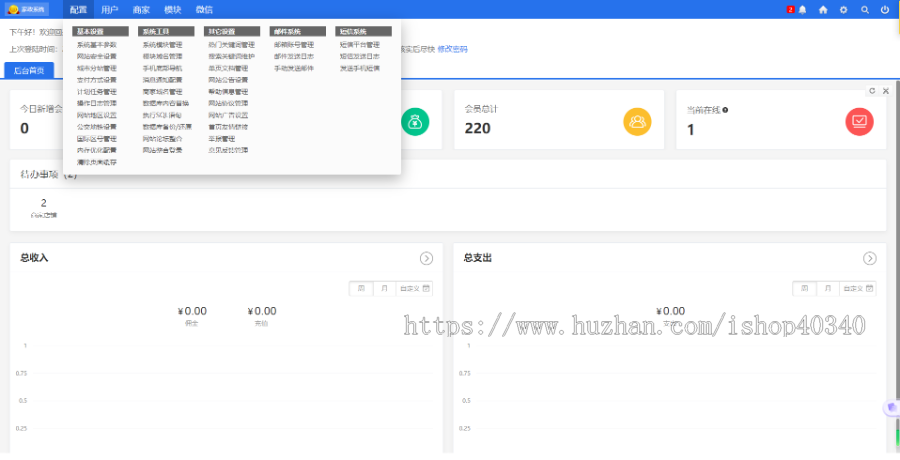
Task: Click the search magnifier icon
Action: pos(864,10)
